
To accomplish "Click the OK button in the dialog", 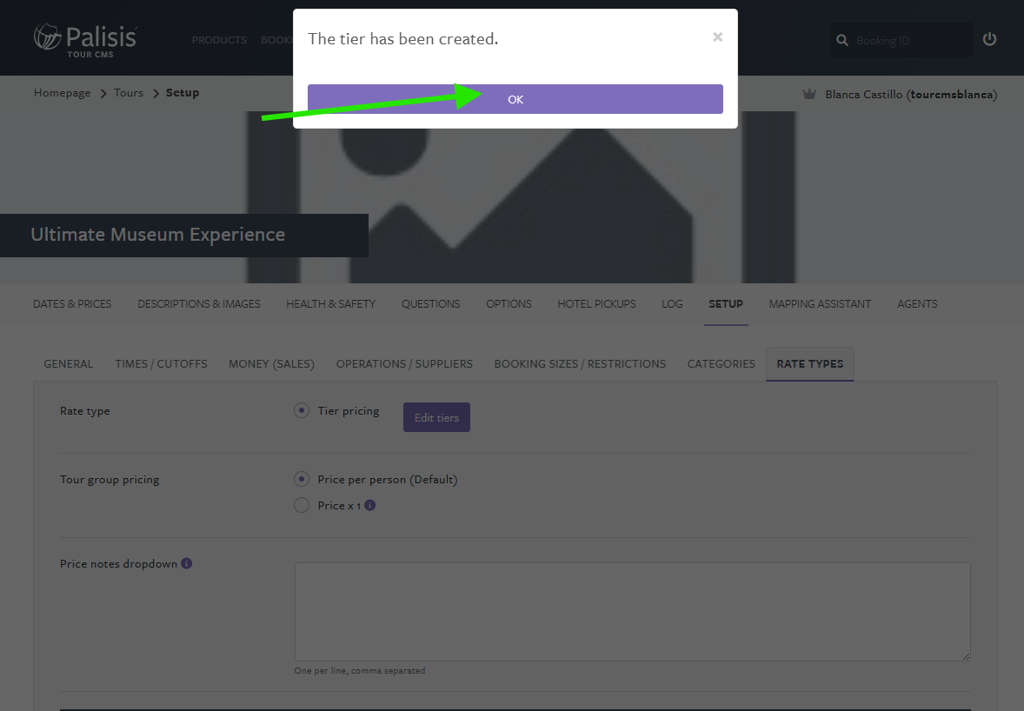I will click(515, 99).
